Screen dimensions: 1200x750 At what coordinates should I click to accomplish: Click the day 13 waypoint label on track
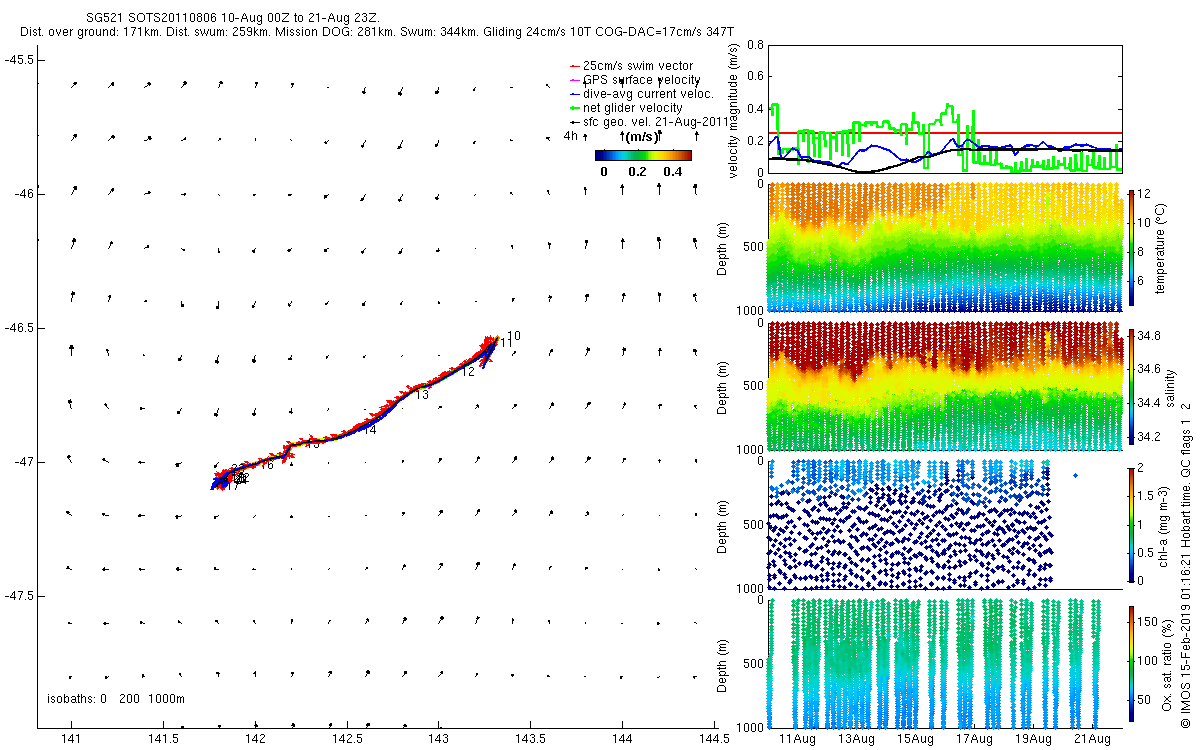422,395
